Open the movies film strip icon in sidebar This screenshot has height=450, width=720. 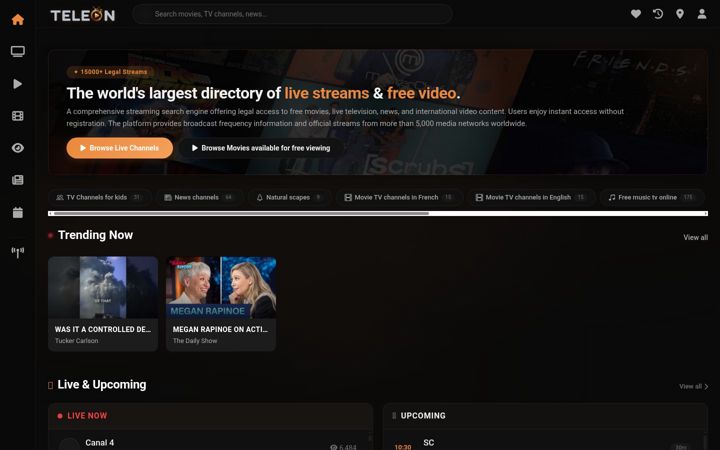click(x=17, y=116)
